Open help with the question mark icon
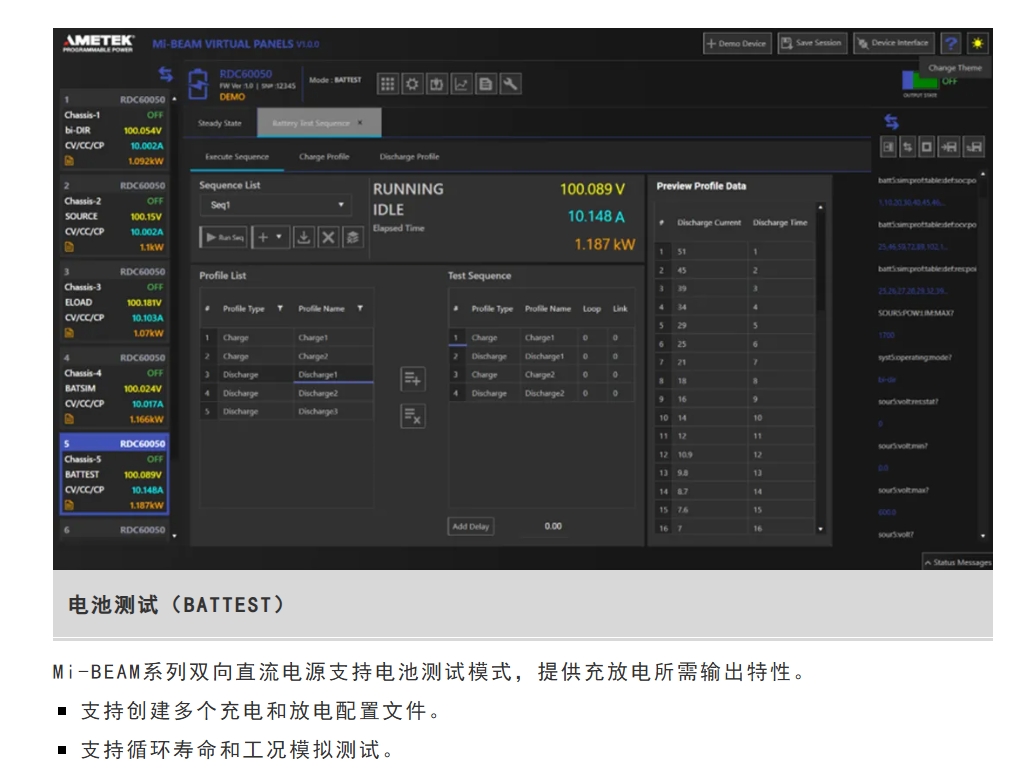This screenshot has height=784, width=1033. point(951,43)
